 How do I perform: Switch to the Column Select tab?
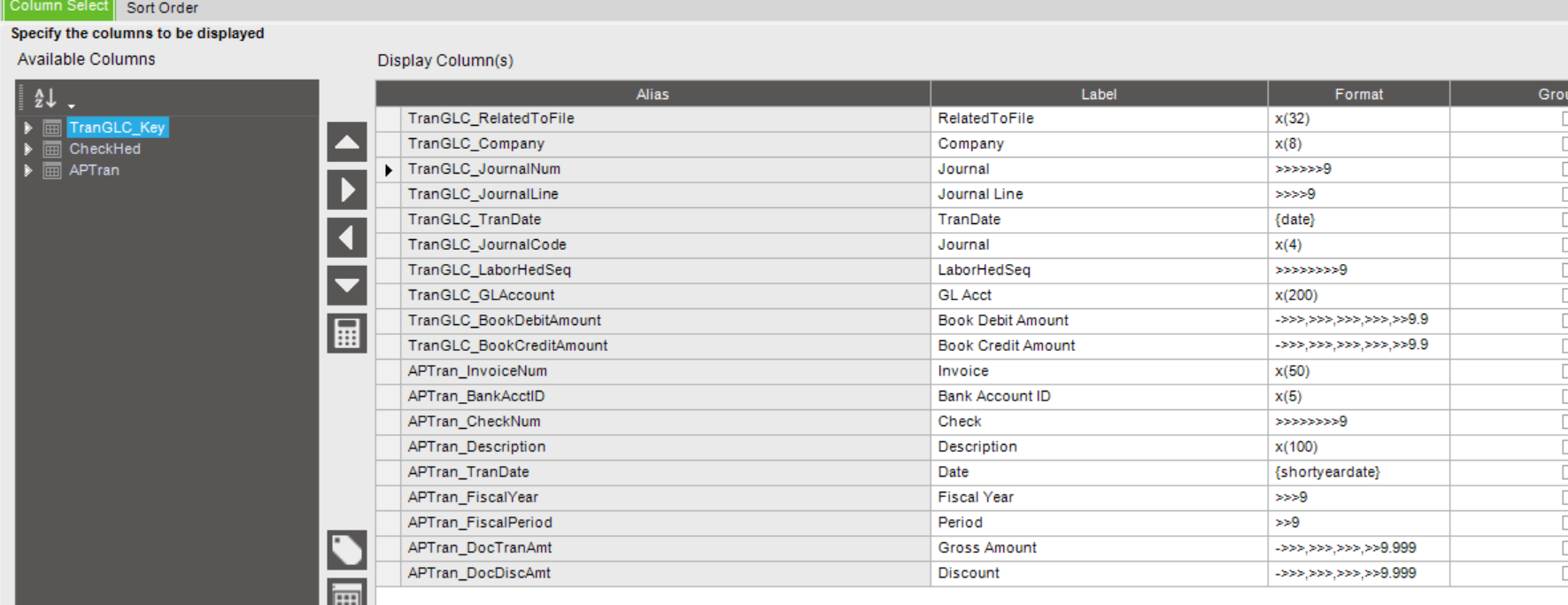click(58, 7)
